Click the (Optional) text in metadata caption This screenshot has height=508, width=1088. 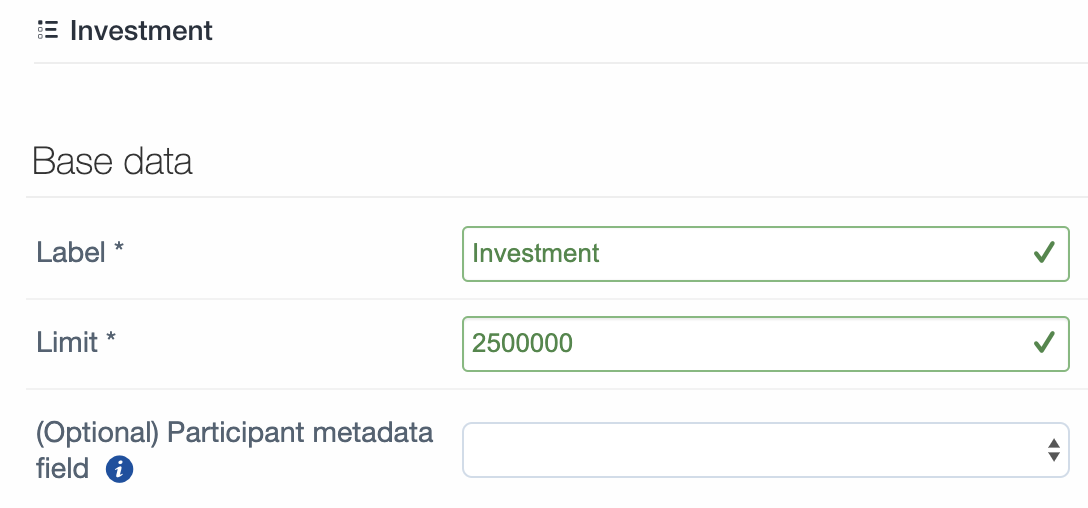tap(98, 433)
